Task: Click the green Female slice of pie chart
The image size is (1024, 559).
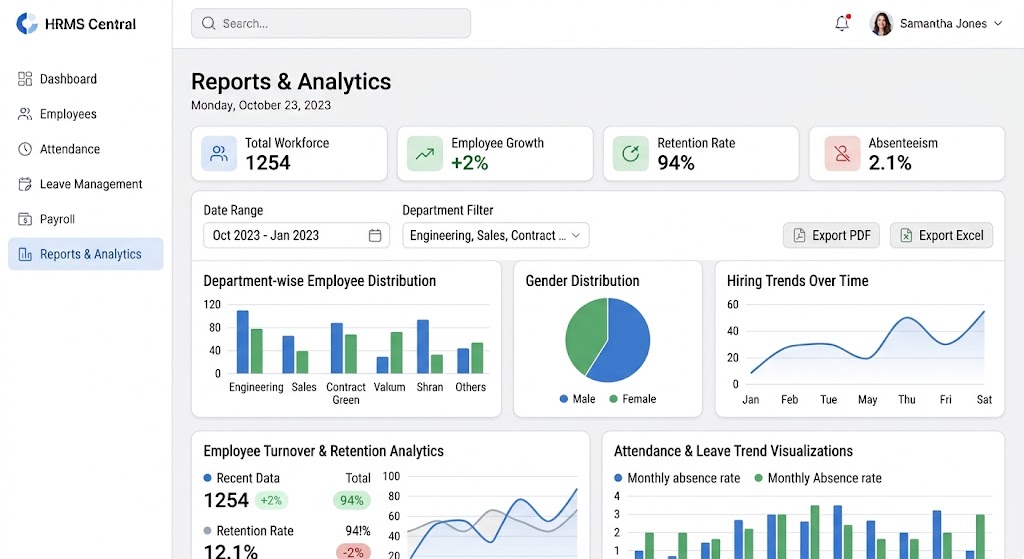Action: point(583,336)
